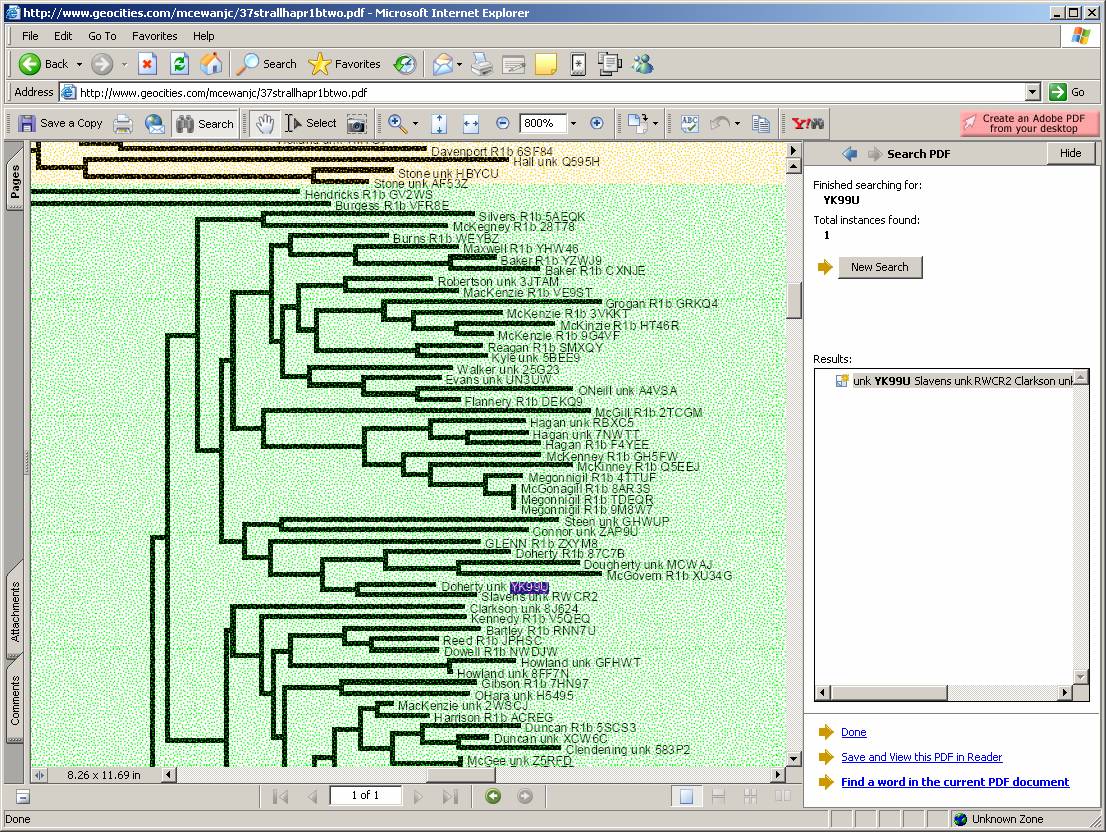Open the Messenger buddies icon
This screenshot has width=1106, height=832.
tap(643, 64)
